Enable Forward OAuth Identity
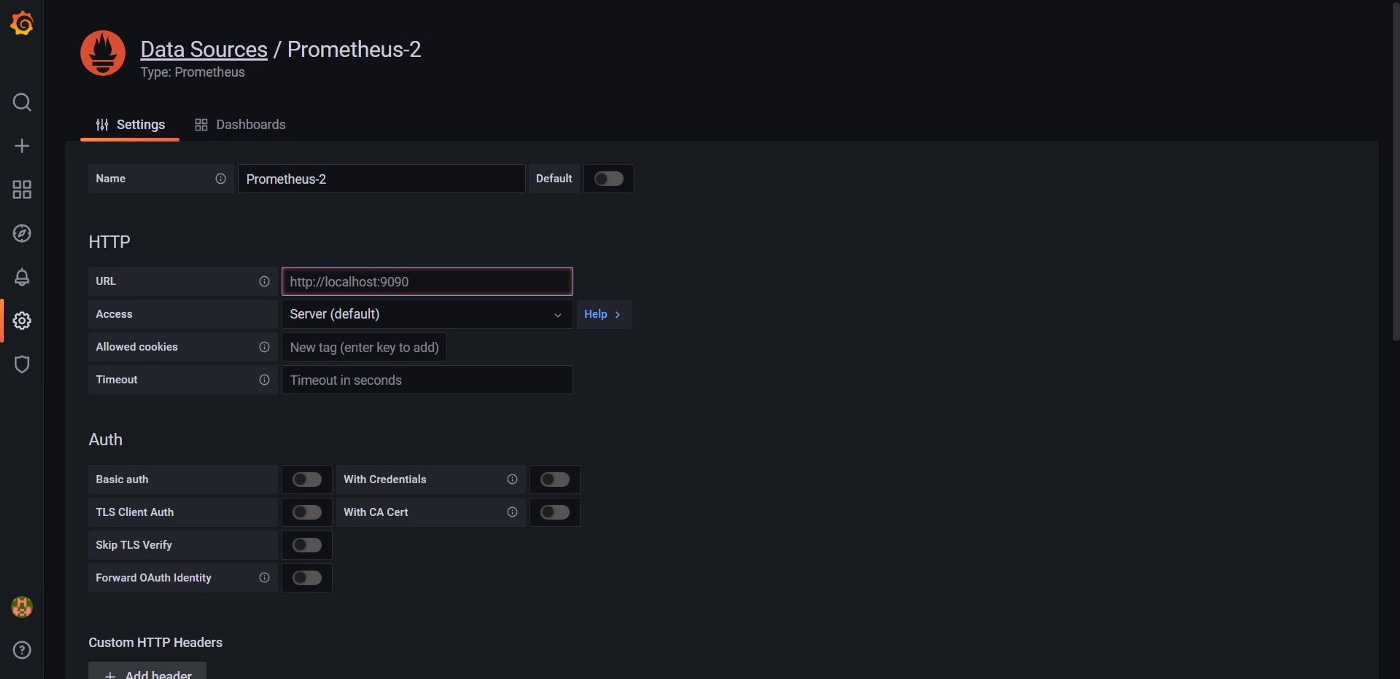The image size is (1400, 679). (307, 577)
